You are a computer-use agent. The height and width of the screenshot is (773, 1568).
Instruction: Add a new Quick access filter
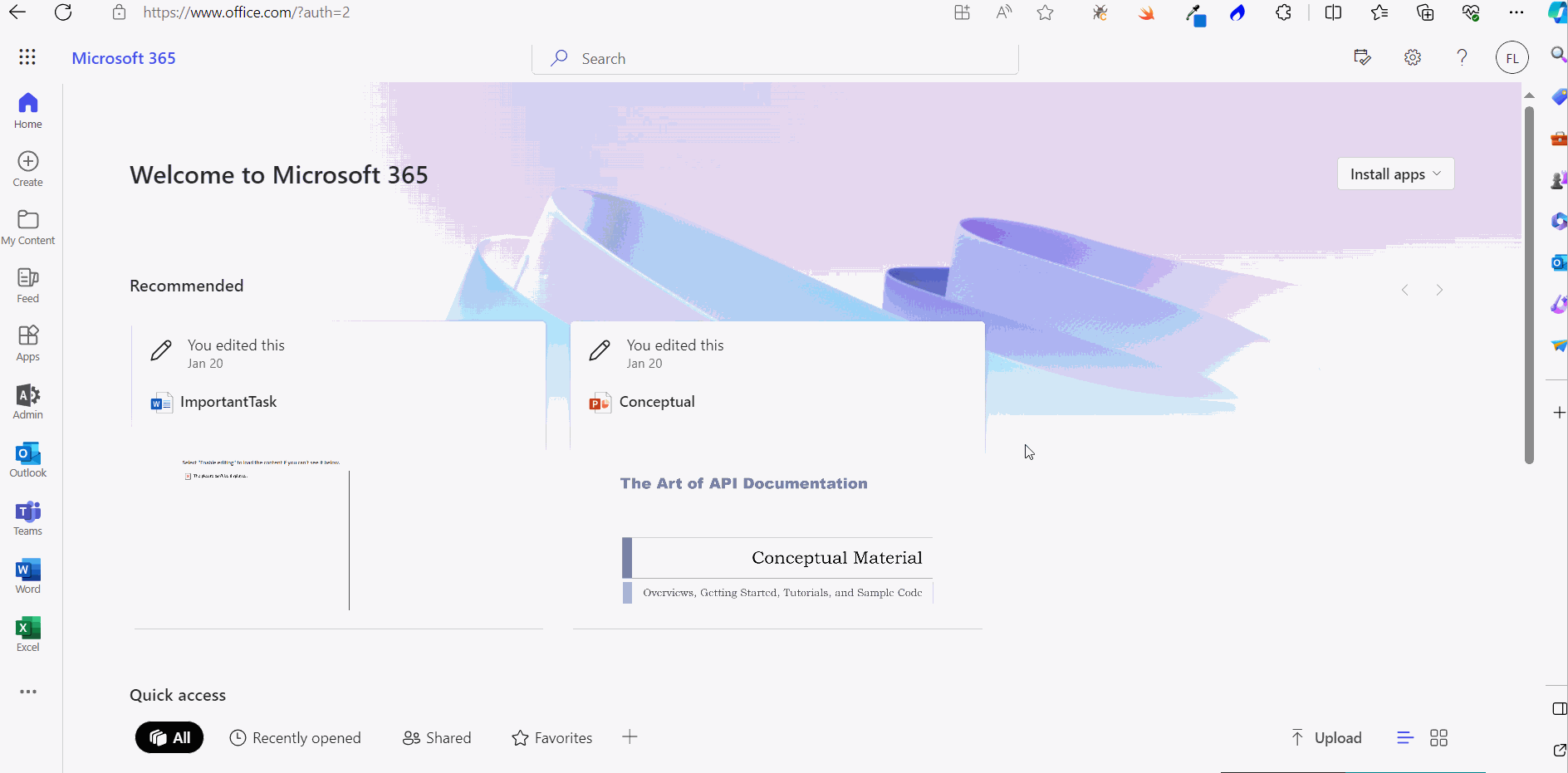(630, 736)
